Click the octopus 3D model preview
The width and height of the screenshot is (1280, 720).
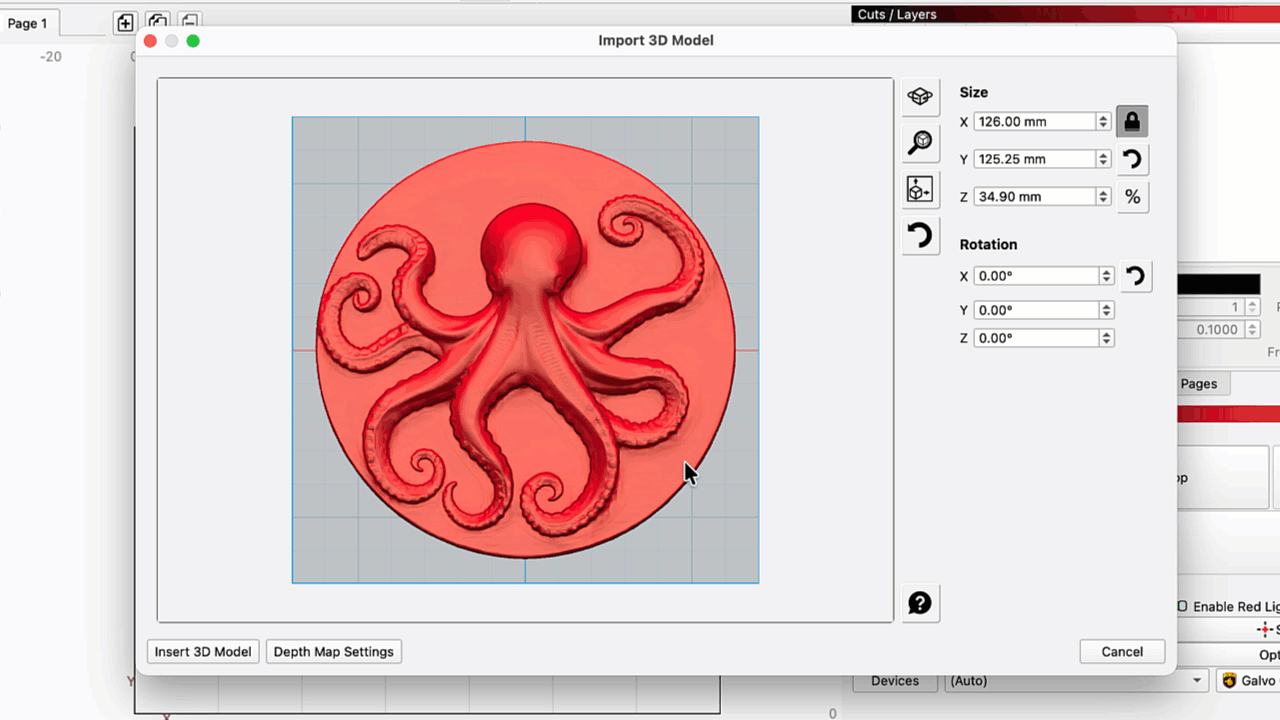click(526, 350)
